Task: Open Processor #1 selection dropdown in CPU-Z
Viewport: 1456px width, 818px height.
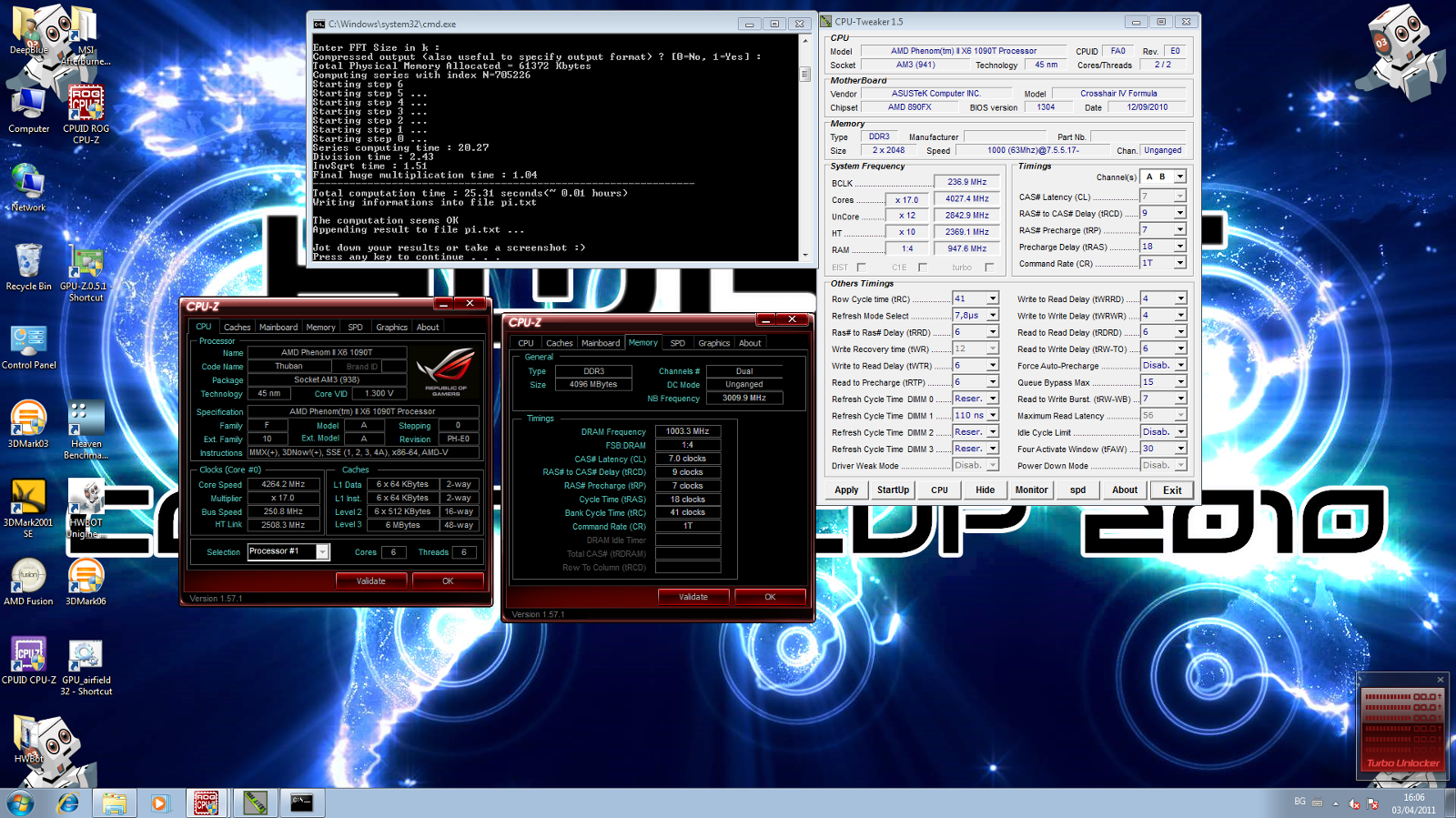Action: (322, 551)
